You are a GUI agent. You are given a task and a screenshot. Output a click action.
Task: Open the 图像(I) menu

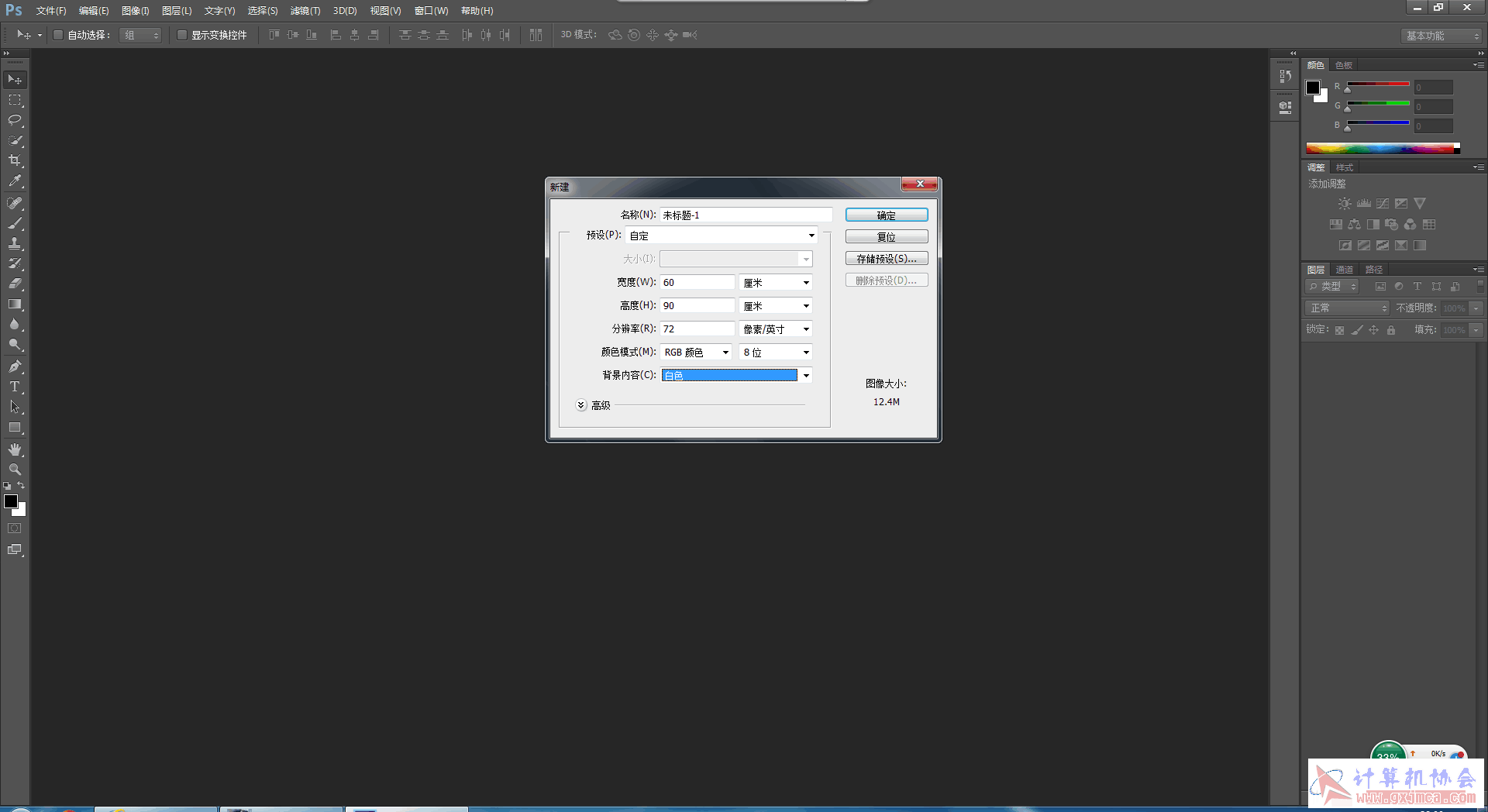tap(135, 11)
